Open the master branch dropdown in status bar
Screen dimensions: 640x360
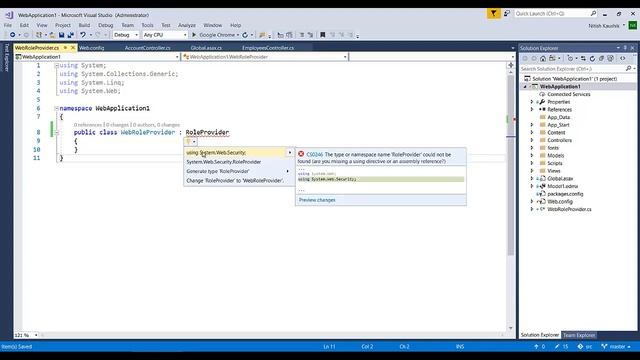coord(616,347)
